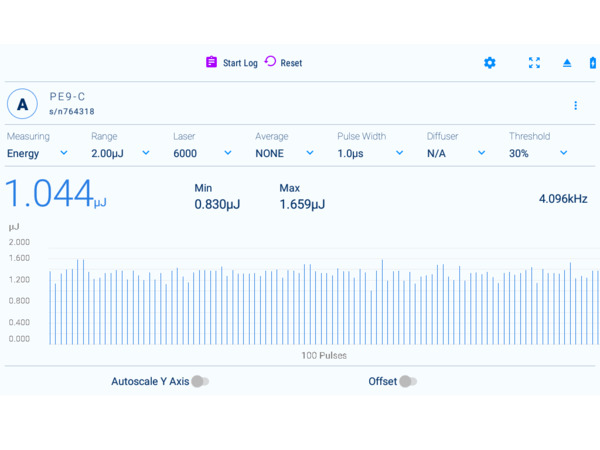Open settings with the gear icon
Screen dimensions: 600x450
pyautogui.click(x=489, y=63)
